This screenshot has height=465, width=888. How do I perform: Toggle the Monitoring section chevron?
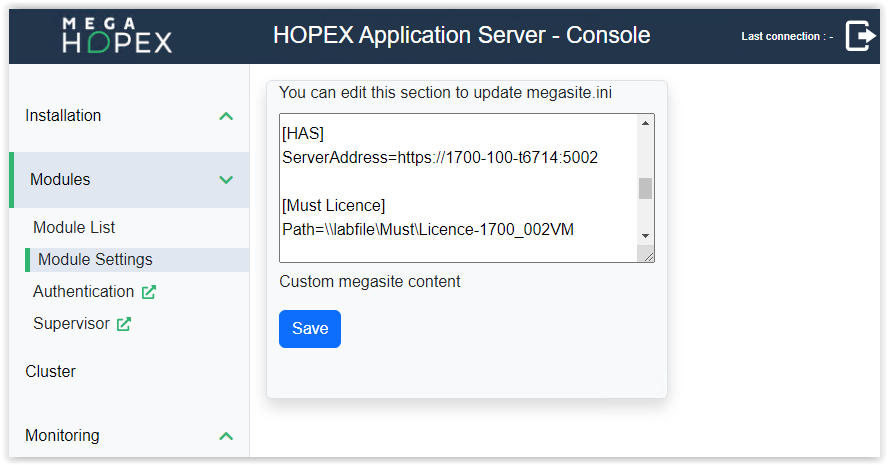[x=226, y=436]
